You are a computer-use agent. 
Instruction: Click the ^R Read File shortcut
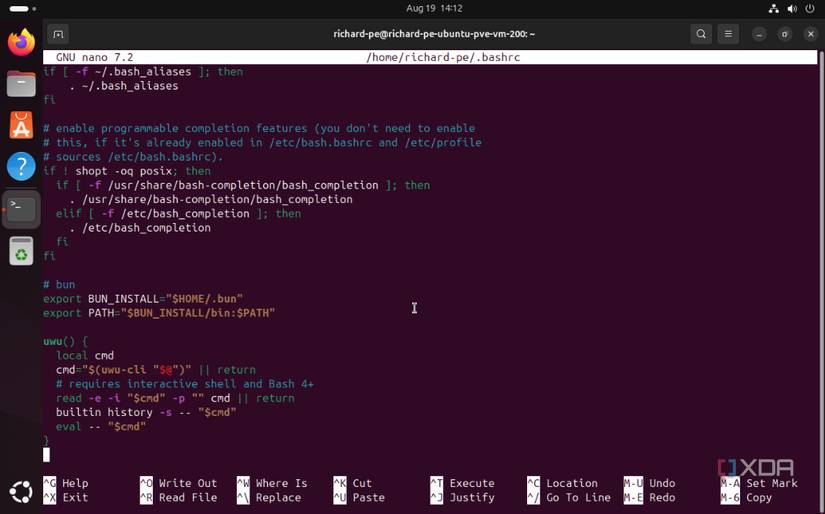(178, 497)
